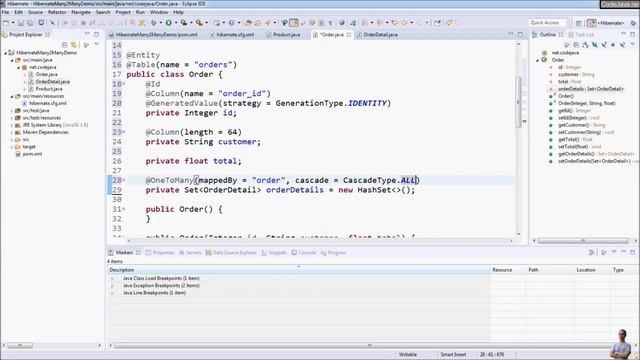Open the Navigate menu
This screenshot has width=640, height=360.
tap(81, 12)
